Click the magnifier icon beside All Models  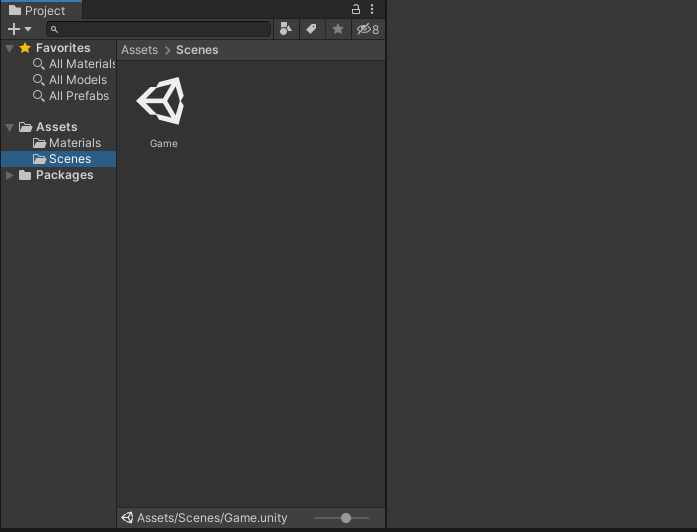pyautogui.click(x=39, y=80)
